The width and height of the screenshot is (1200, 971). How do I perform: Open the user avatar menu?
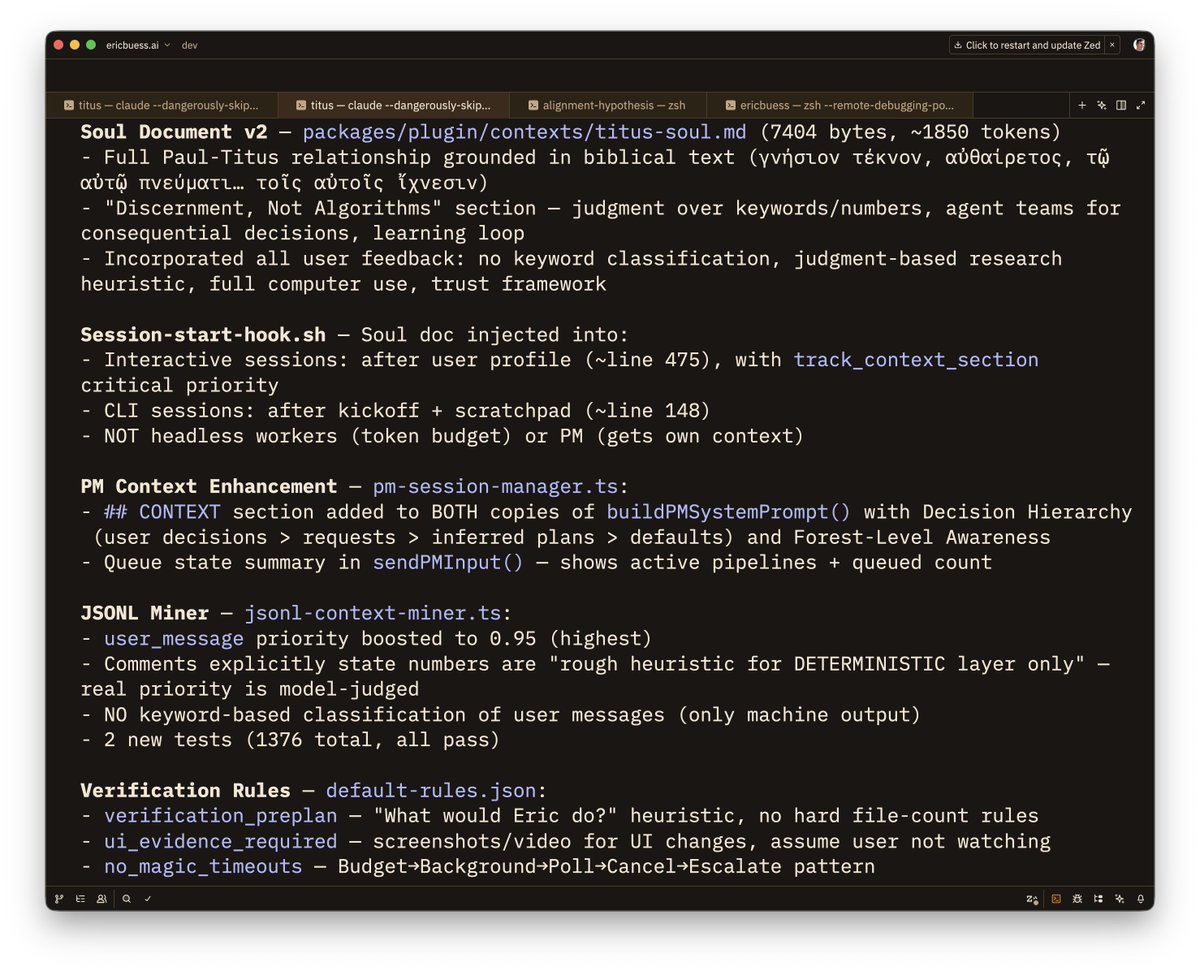1139,45
